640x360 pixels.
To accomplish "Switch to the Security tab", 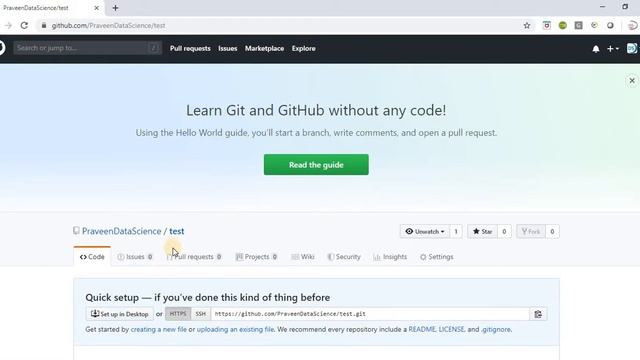I will [x=344, y=257].
